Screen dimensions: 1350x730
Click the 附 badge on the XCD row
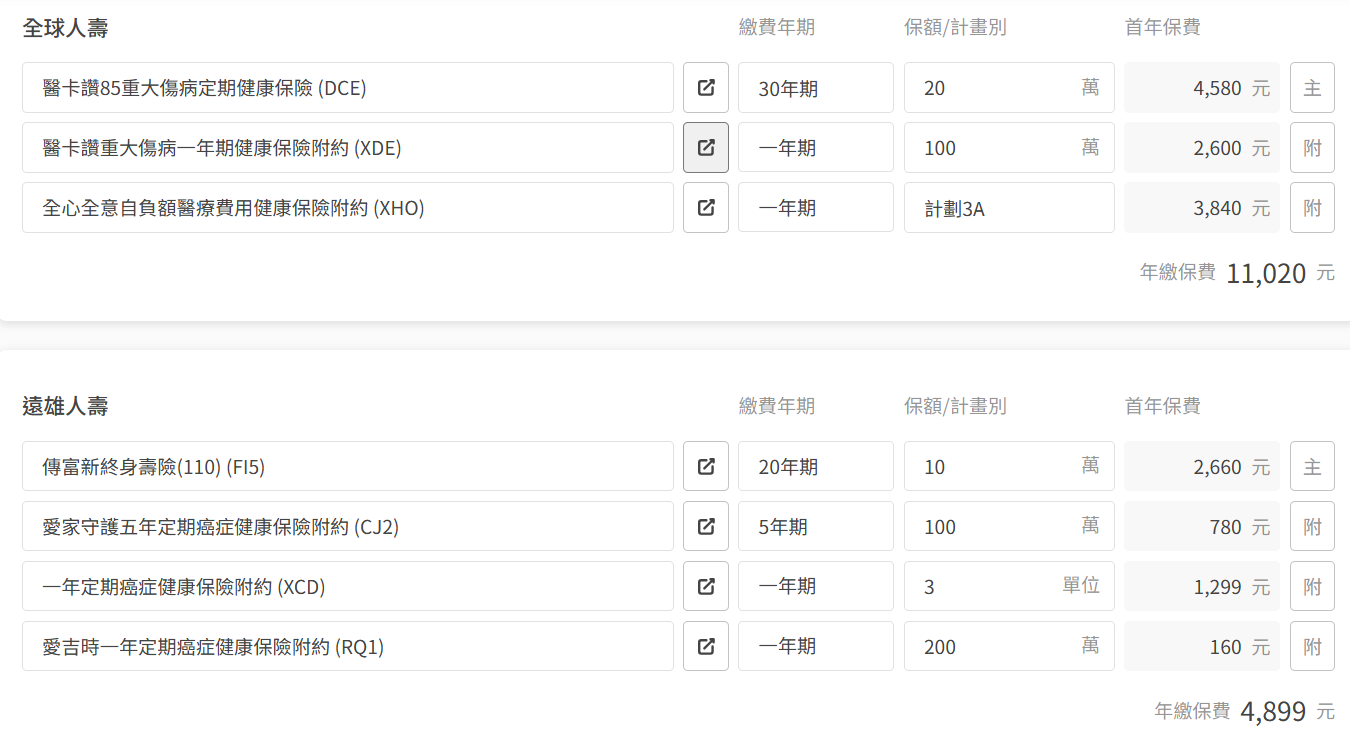tap(1312, 587)
